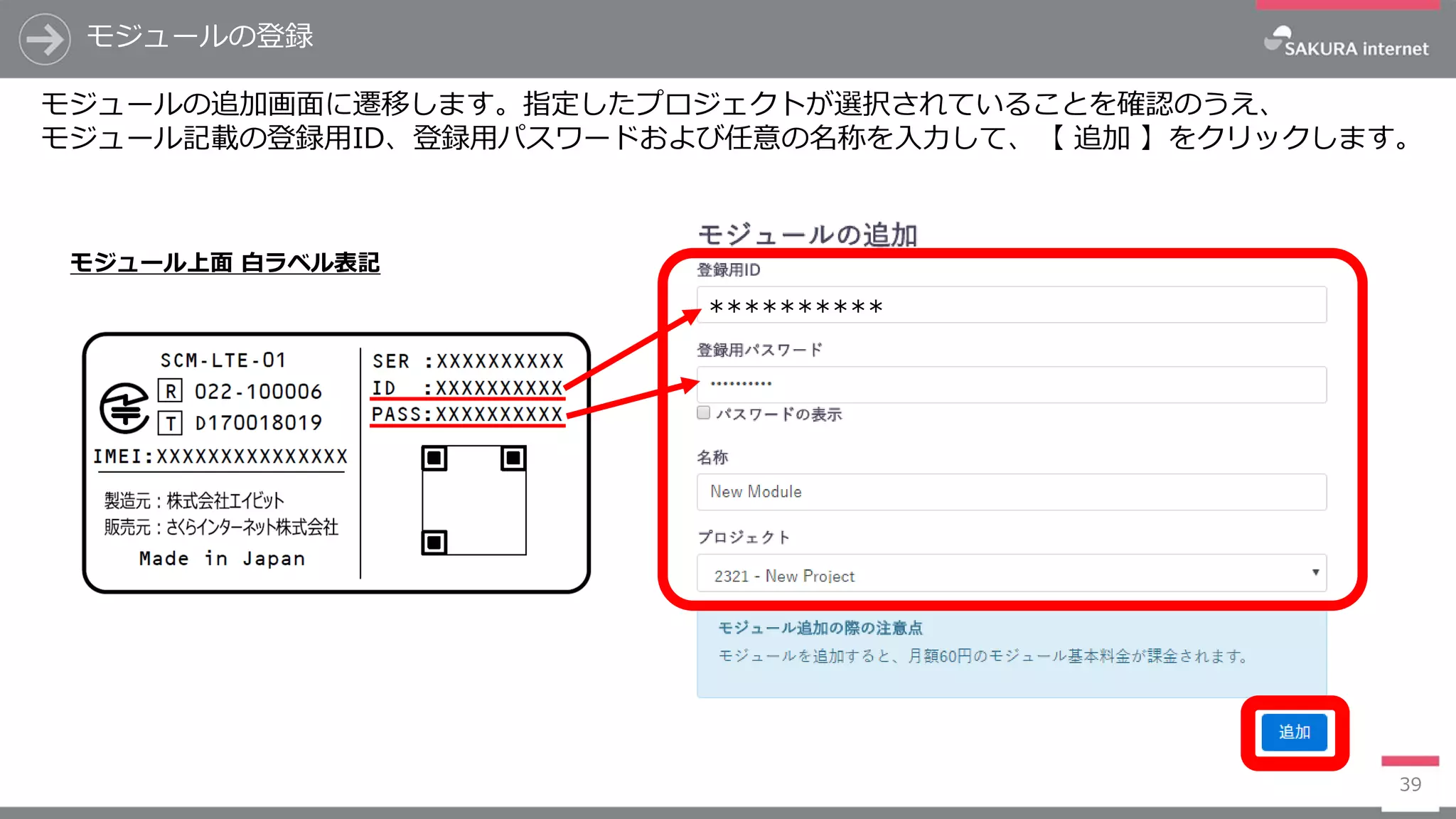Viewport: 1456px width, 819px height.
Task: Click the Made in Japan text
Action: [x=223, y=559]
